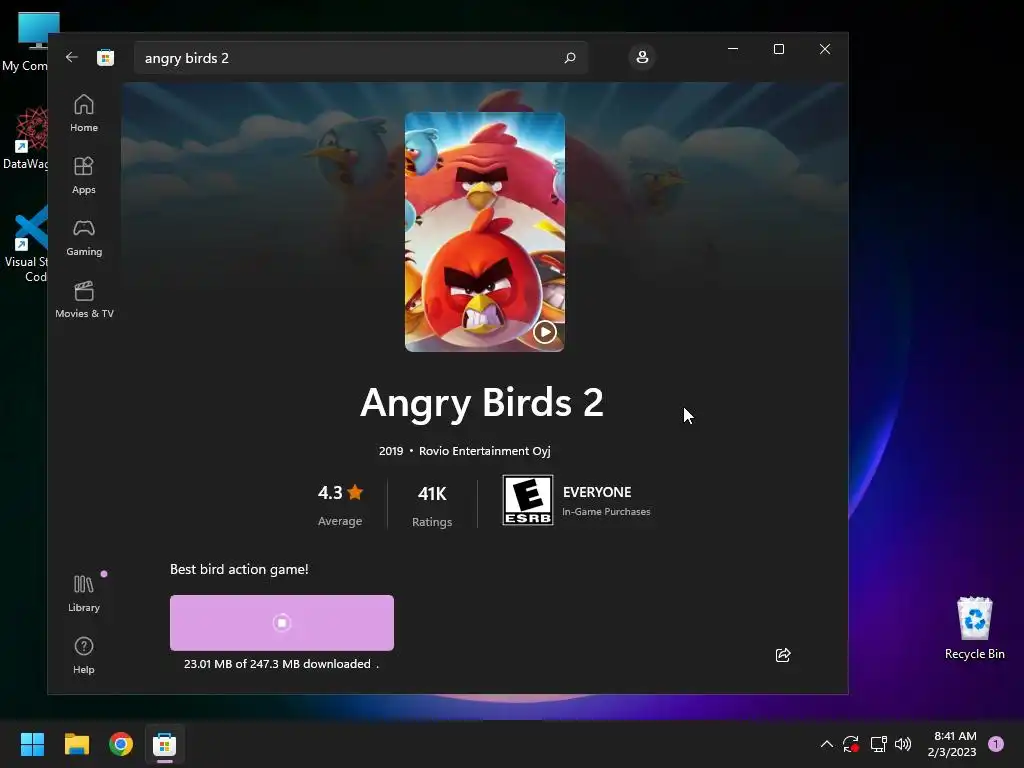The image size is (1024, 768).
Task: Click the search magnifier icon
Action: (569, 58)
